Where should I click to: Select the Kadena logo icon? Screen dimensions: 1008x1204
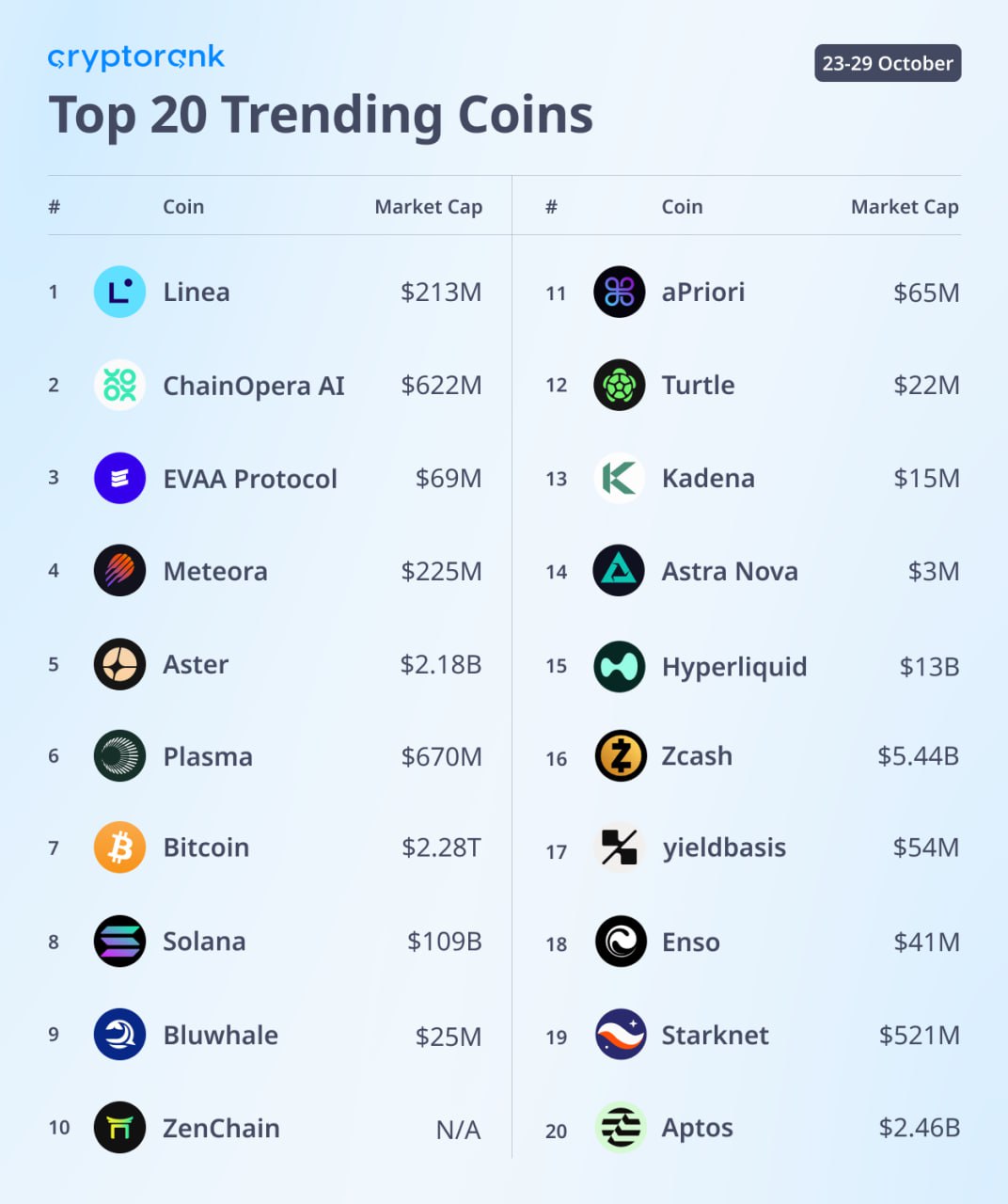click(619, 478)
